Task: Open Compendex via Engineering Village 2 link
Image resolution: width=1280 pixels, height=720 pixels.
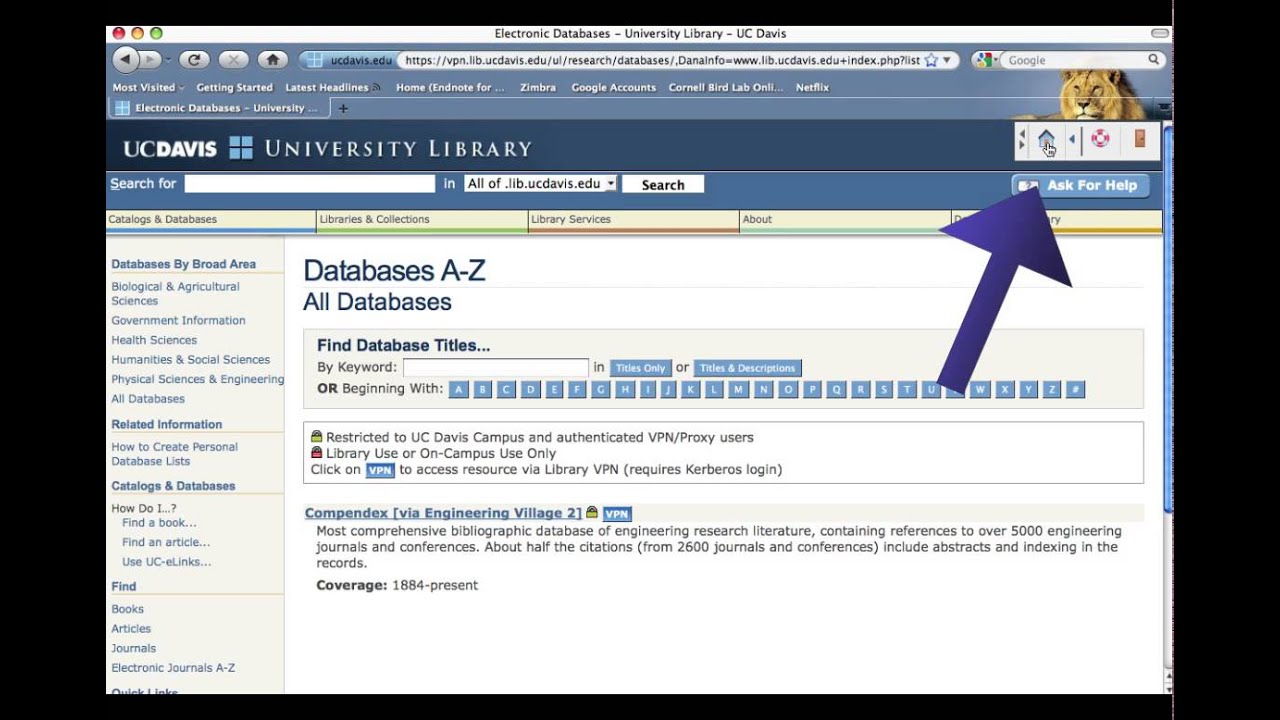Action: (443, 514)
